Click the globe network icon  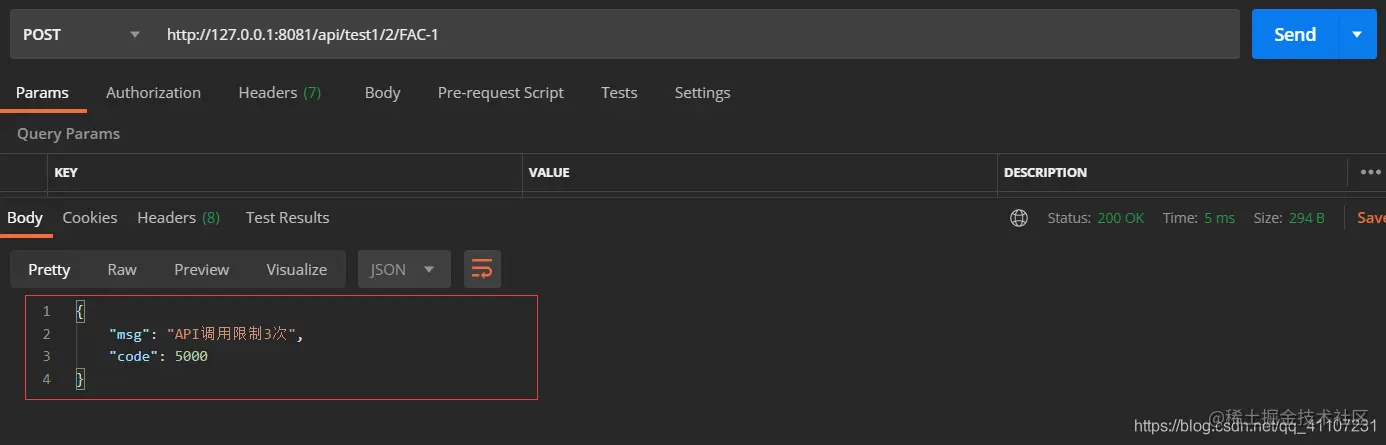(x=1019, y=218)
